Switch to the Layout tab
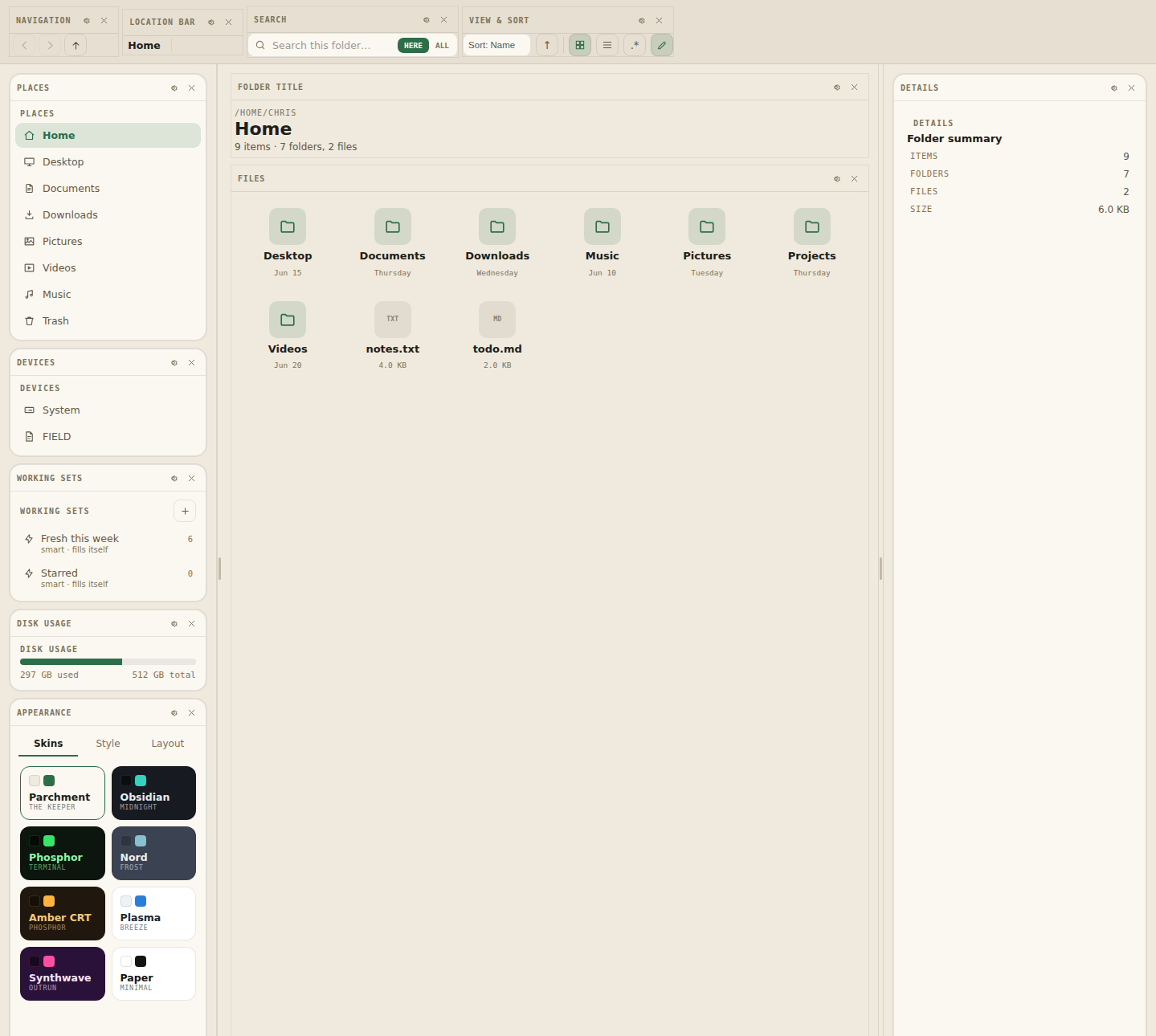 [x=167, y=744]
